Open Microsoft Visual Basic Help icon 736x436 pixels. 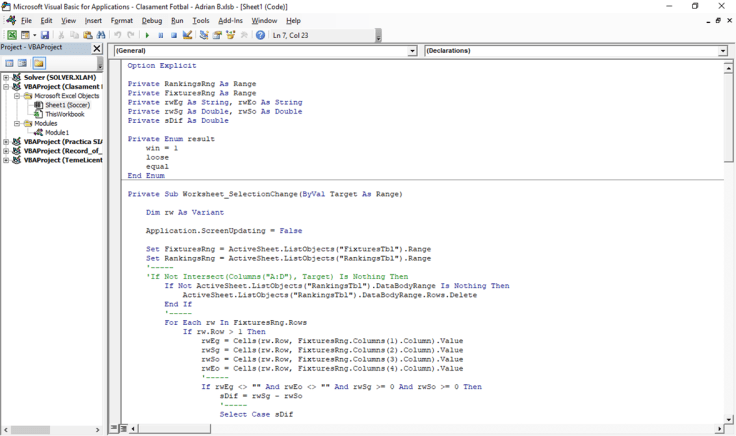(x=260, y=35)
